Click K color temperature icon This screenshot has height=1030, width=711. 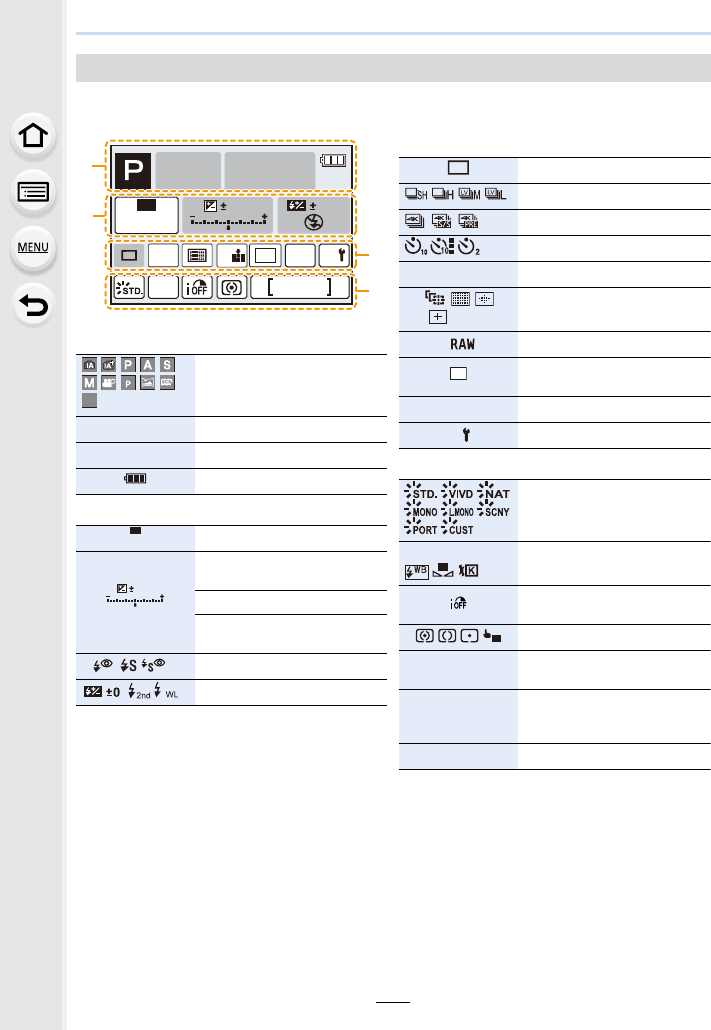[469, 571]
